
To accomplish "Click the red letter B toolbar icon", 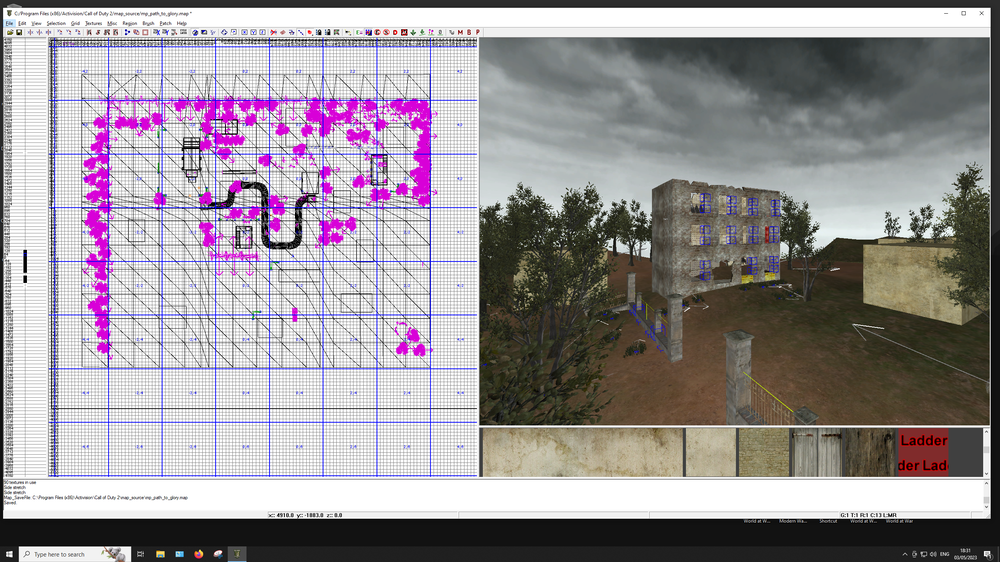I will (469, 32).
